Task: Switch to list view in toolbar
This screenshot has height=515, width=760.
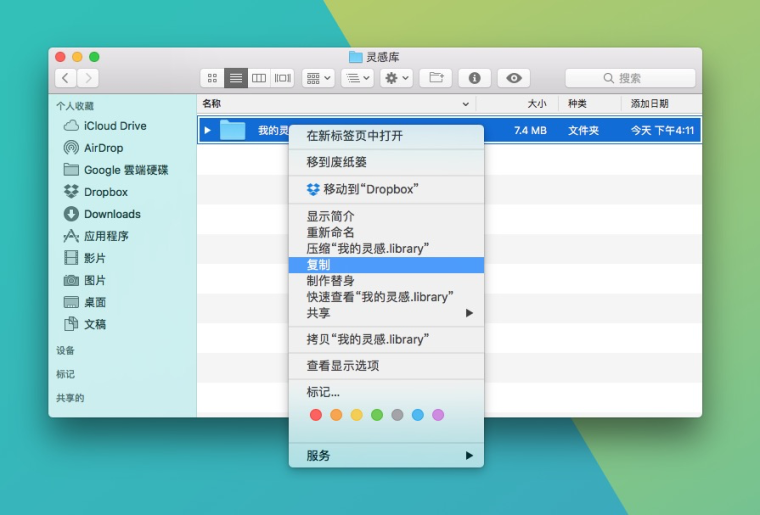Action: coord(236,78)
